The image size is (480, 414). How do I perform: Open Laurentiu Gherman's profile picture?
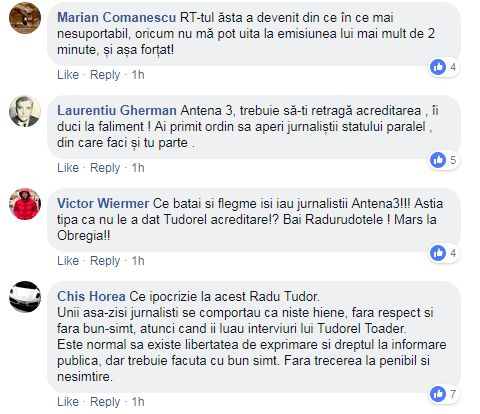25,111
